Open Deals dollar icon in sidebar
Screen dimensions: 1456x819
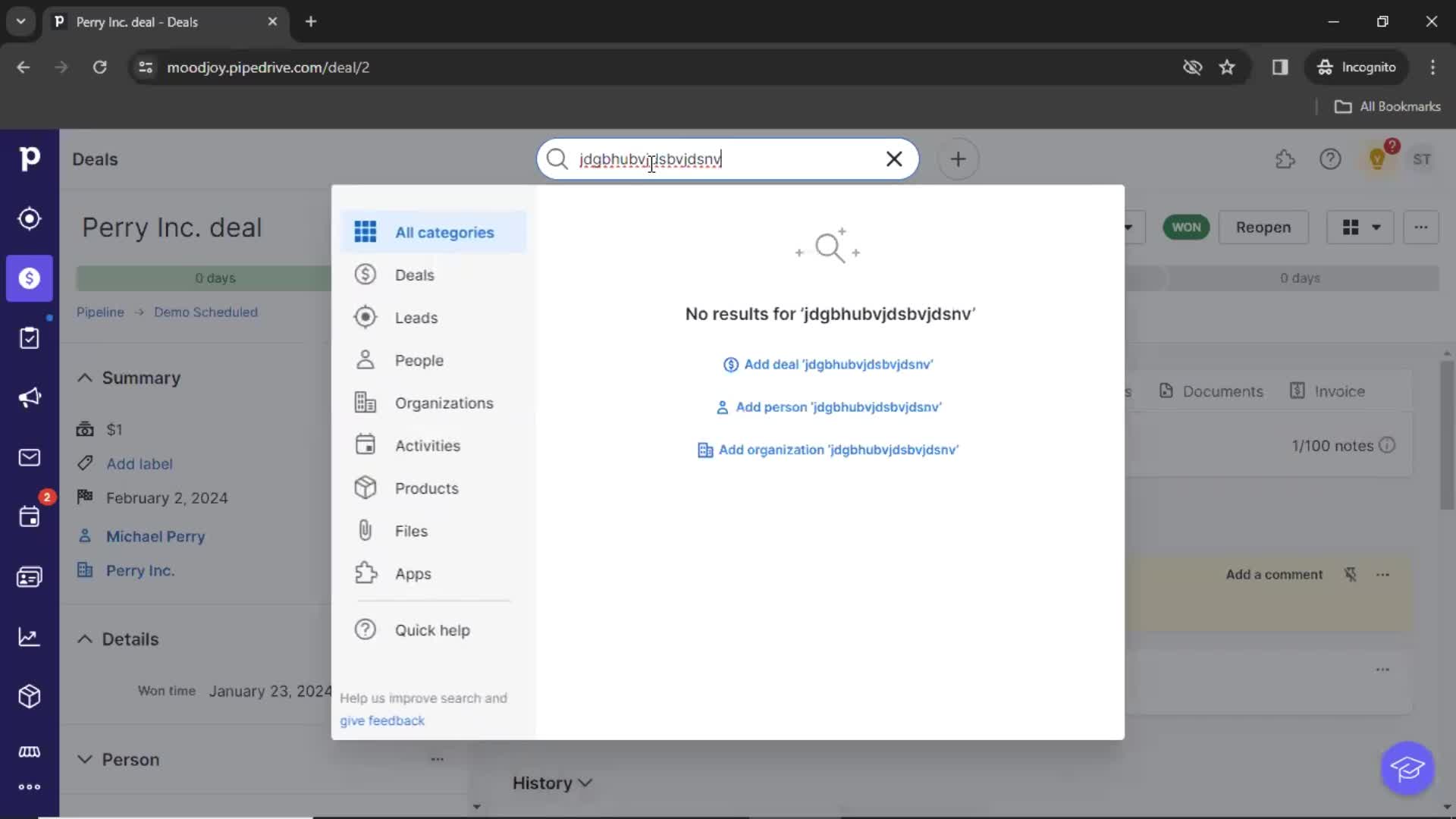click(x=29, y=278)
